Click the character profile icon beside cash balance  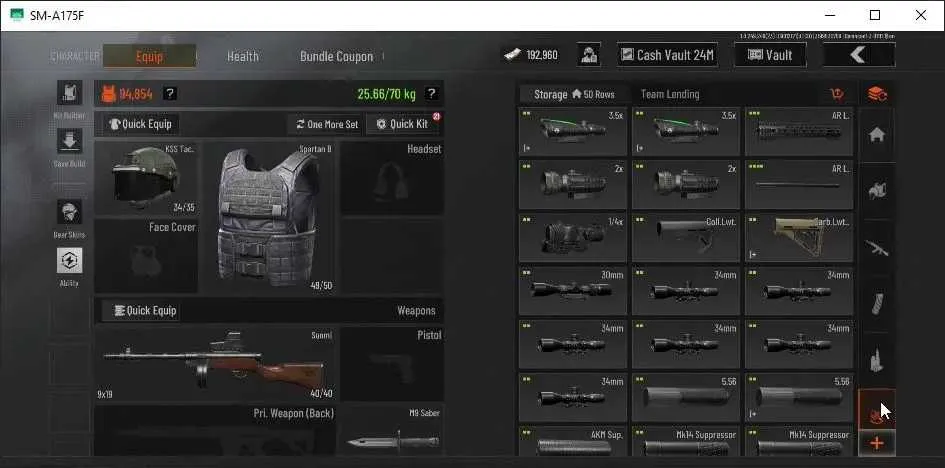(x=588, y=55)
